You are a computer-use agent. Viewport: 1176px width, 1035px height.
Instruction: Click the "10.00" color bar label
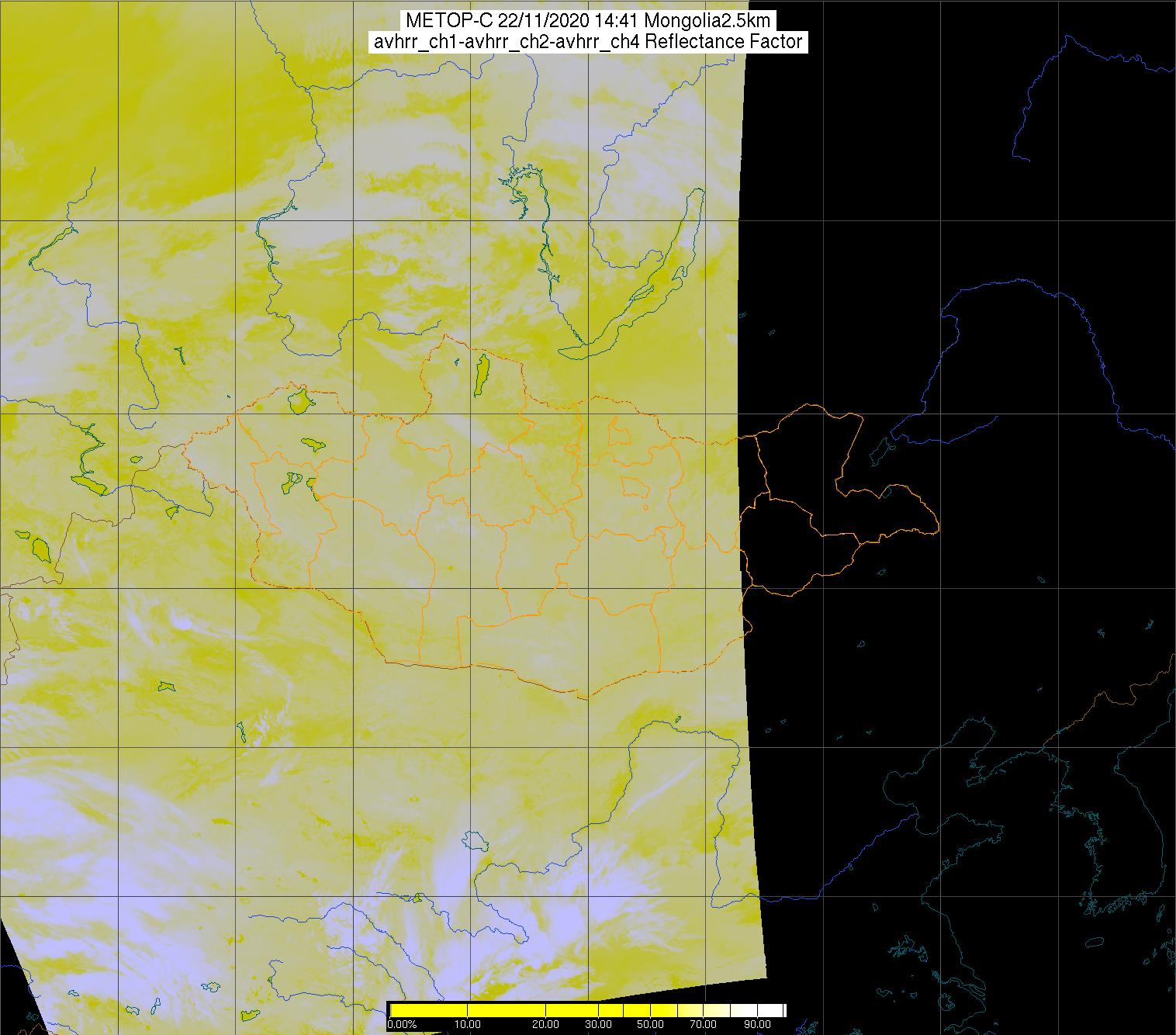[467, 1025]
